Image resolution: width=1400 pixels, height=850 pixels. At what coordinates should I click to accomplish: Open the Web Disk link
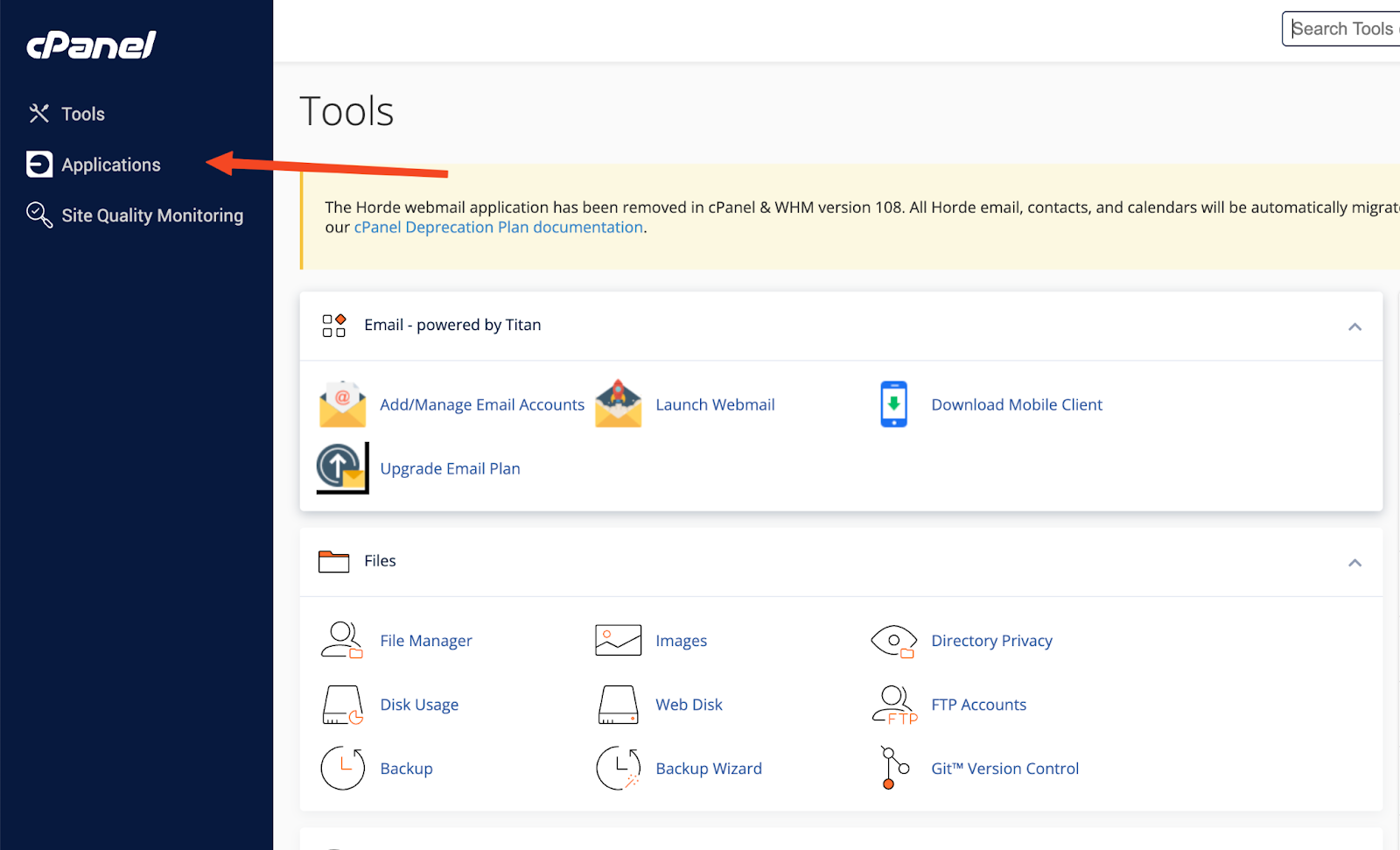click(689, 705)
